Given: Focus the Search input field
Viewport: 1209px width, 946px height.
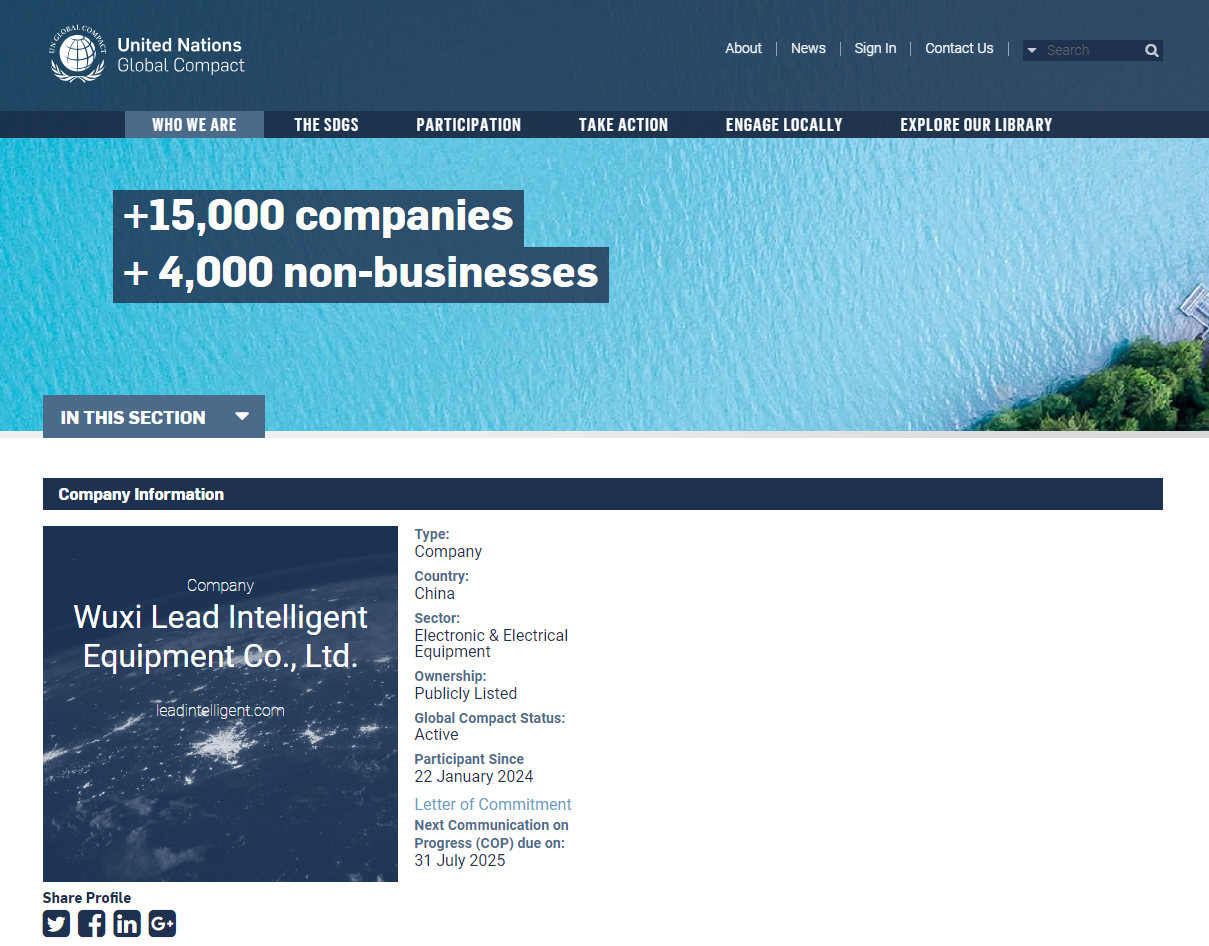Looking at the screenshot, I should (x=1090, y=50).
